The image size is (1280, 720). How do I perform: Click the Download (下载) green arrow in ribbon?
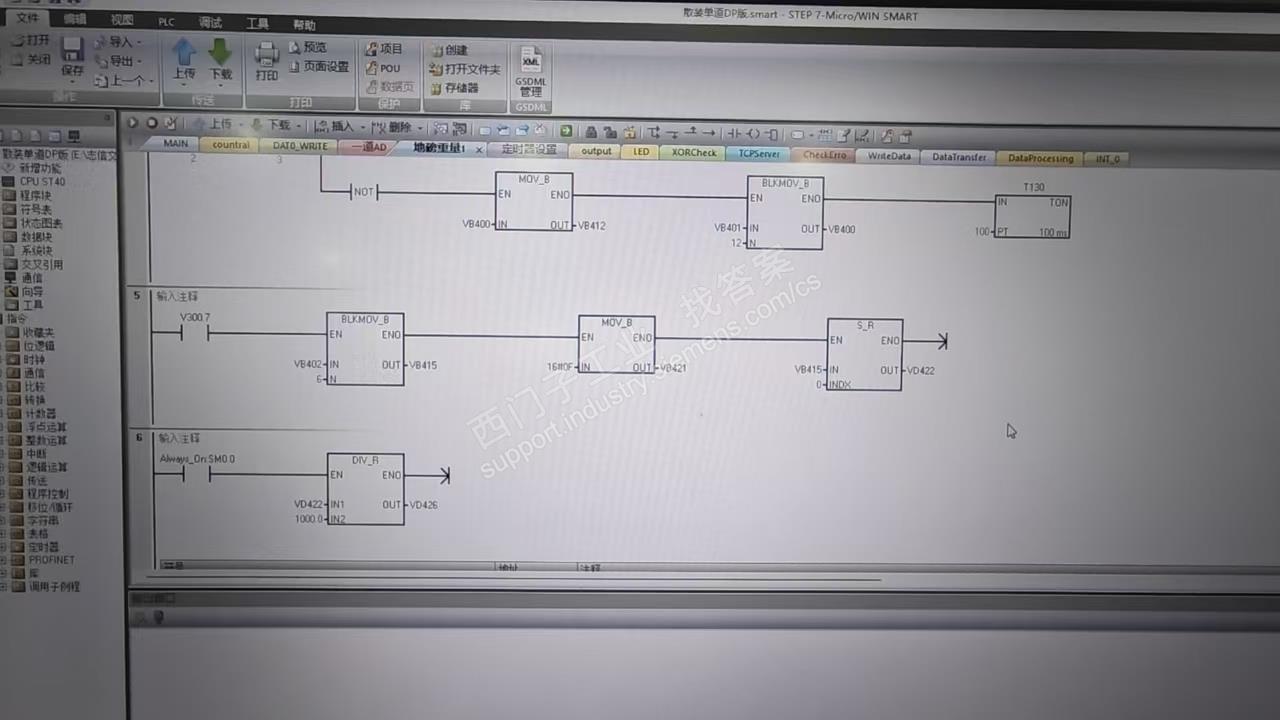click(220, 52)
